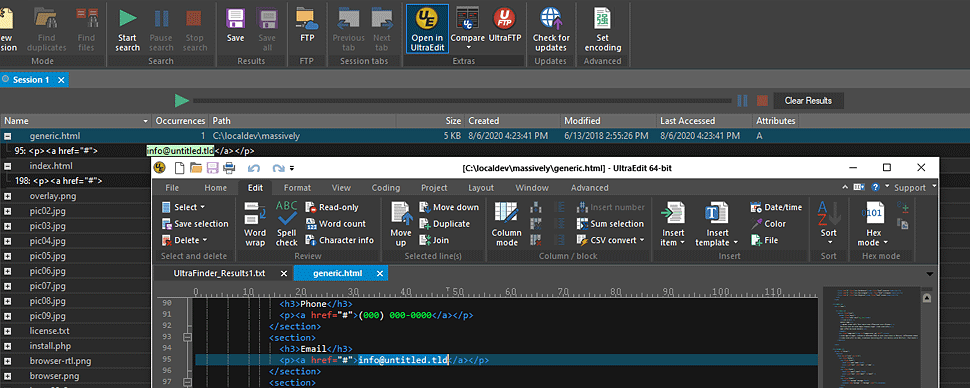Click the Clear Results button
The image size is (970, 388).
808,100
